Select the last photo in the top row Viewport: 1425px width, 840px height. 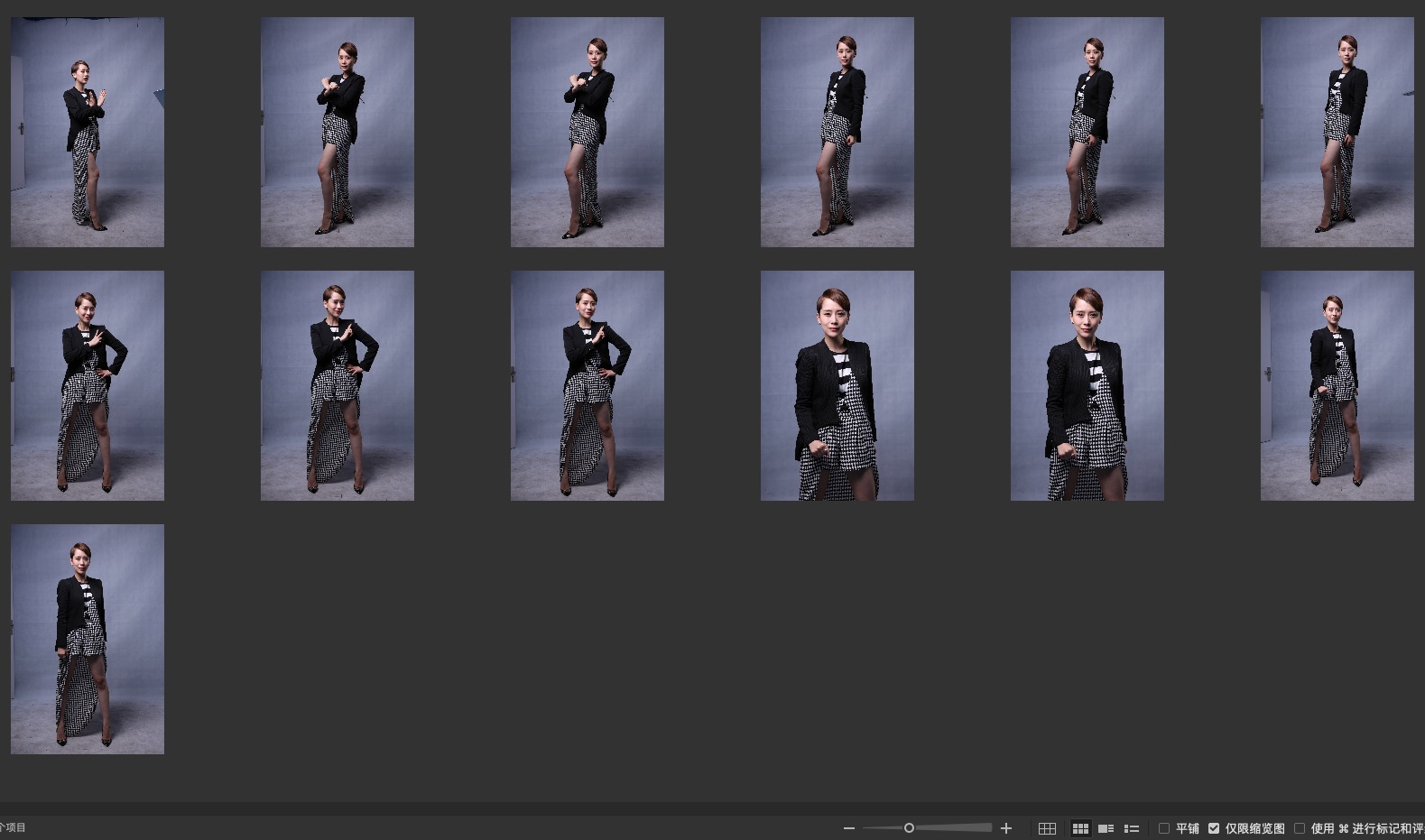point(1337,132)
